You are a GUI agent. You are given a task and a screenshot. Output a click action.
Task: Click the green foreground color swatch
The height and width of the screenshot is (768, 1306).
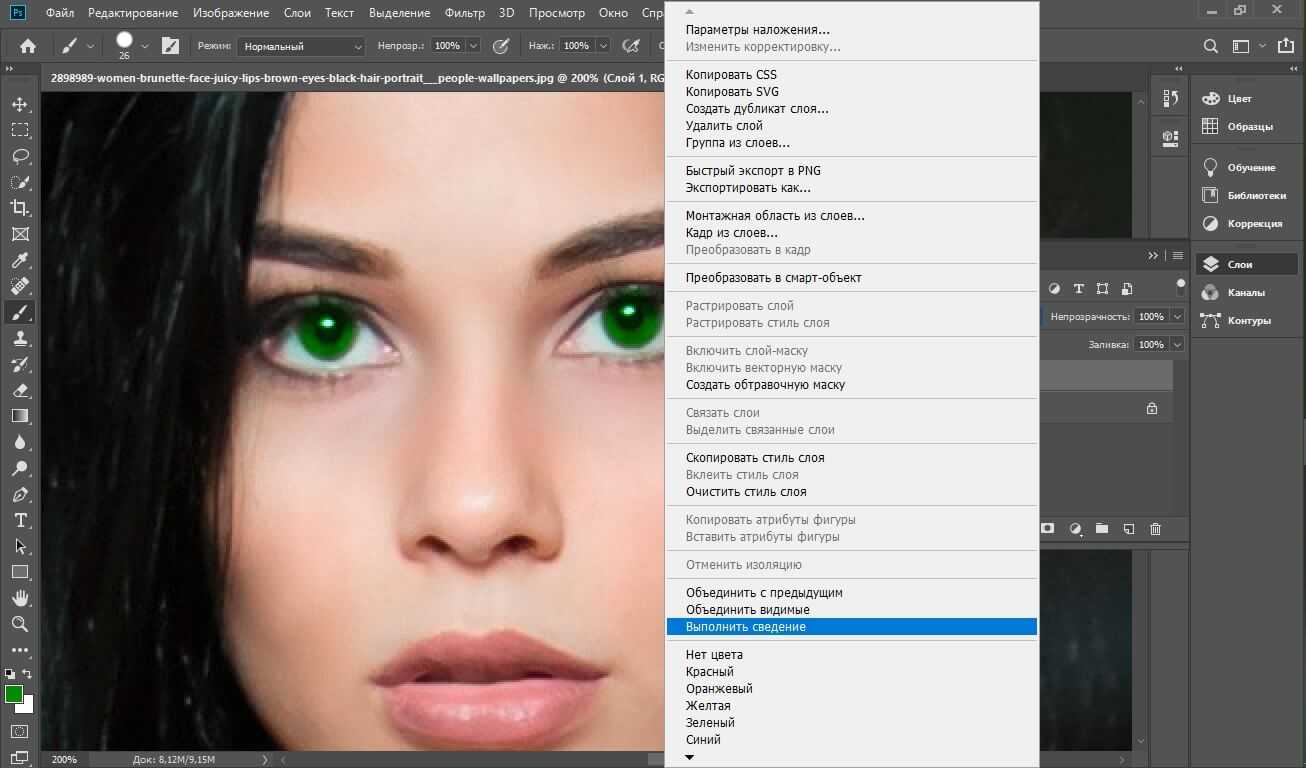[x=14, y=694]
